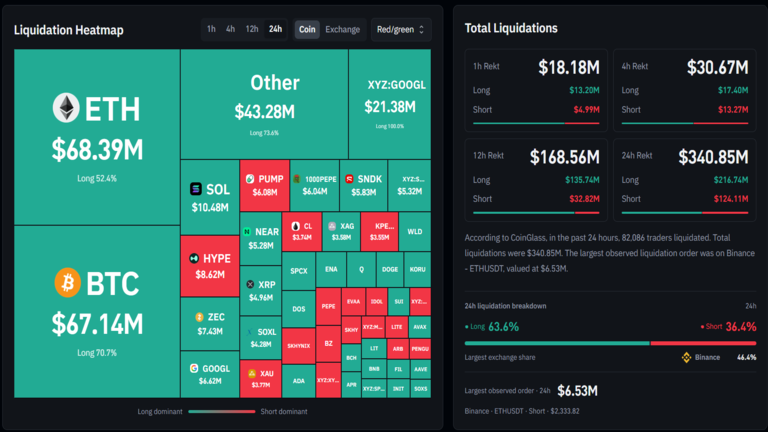Click the HYPE coin icon
This screenshot has width=768, height=432.
tap(194, 258)
